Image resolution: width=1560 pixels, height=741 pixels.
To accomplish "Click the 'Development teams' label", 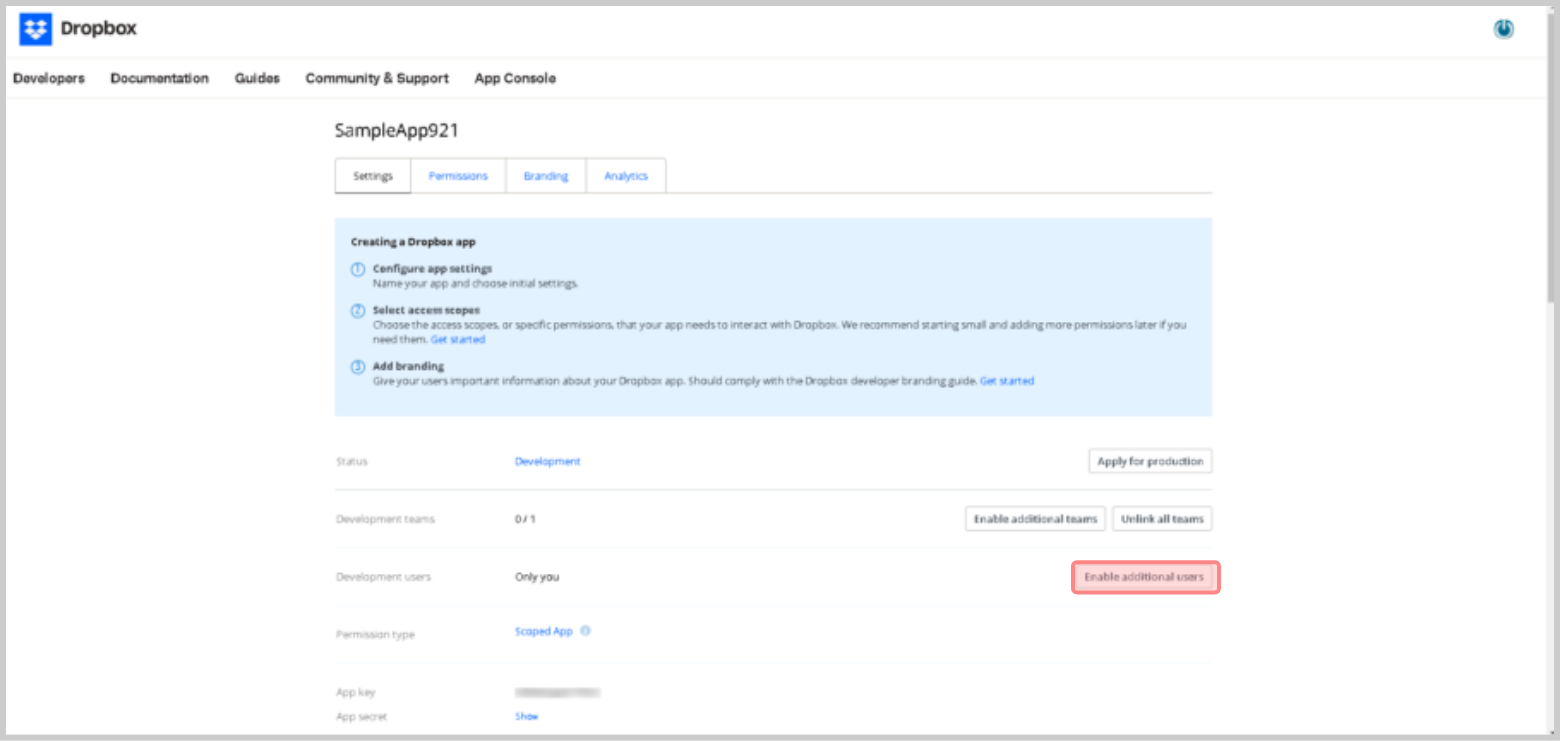I will pos(385,519).
